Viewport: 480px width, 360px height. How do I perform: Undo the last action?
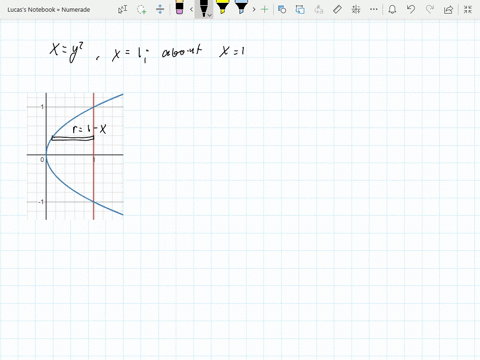(x=411, y=9)
